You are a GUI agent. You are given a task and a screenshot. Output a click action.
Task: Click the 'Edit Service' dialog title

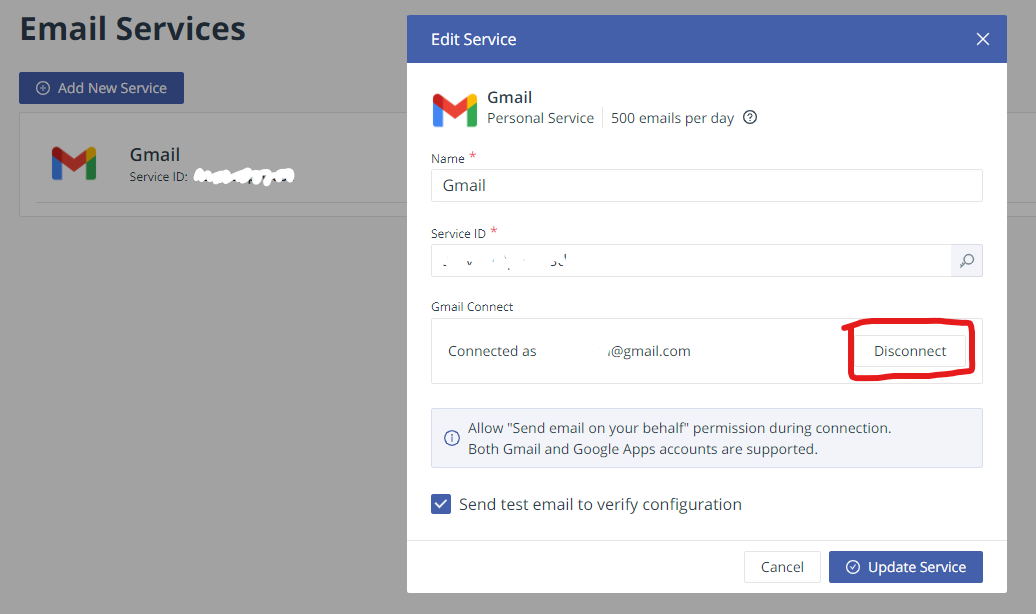(x=474, y=40)
